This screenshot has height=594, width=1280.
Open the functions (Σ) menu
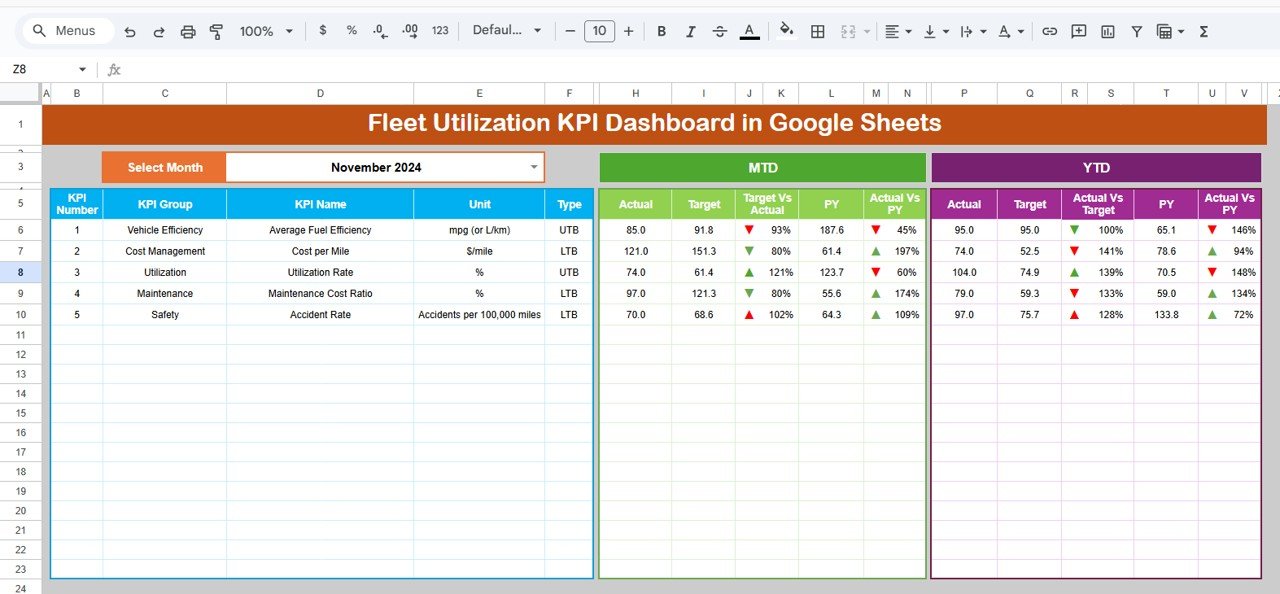tap(1205, 31)
